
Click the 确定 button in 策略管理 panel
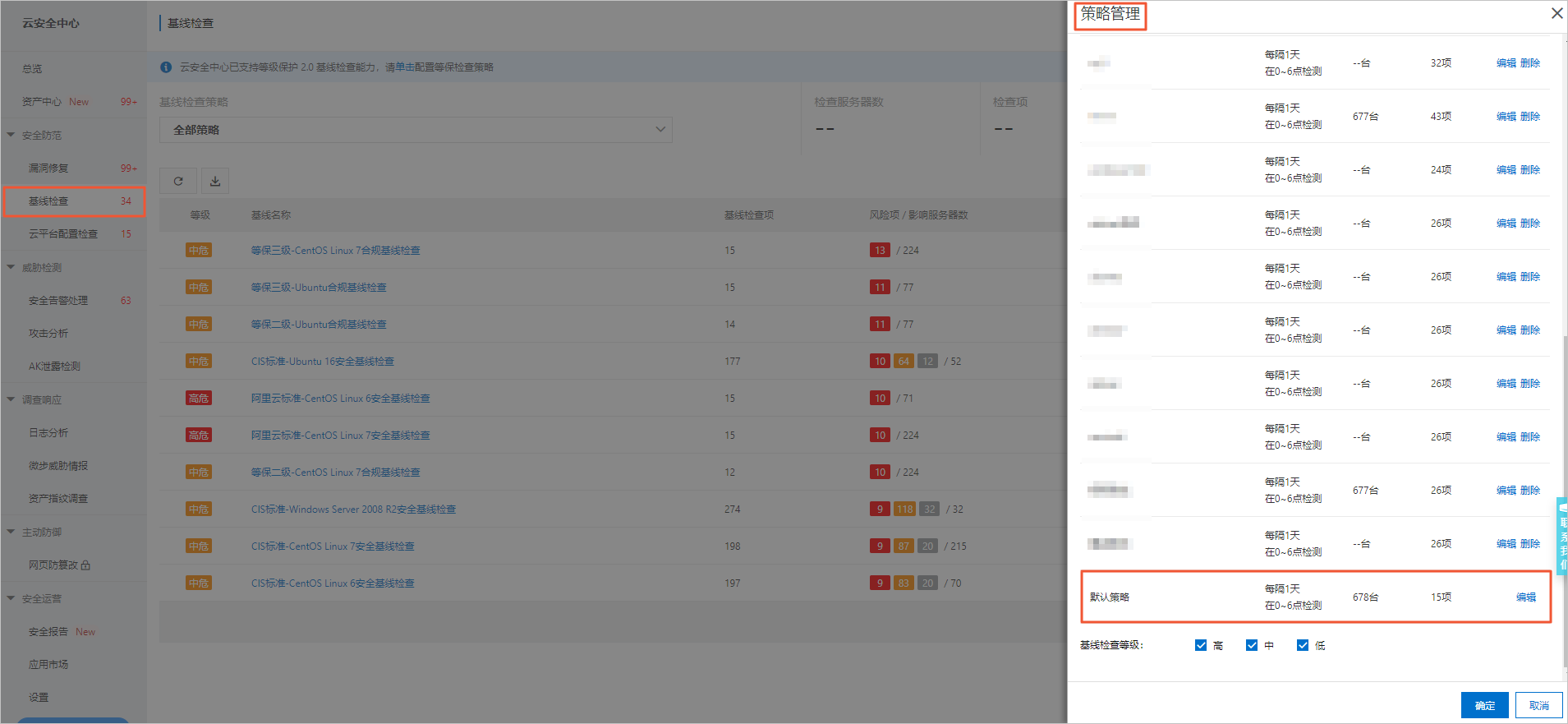coord(1484,705)
